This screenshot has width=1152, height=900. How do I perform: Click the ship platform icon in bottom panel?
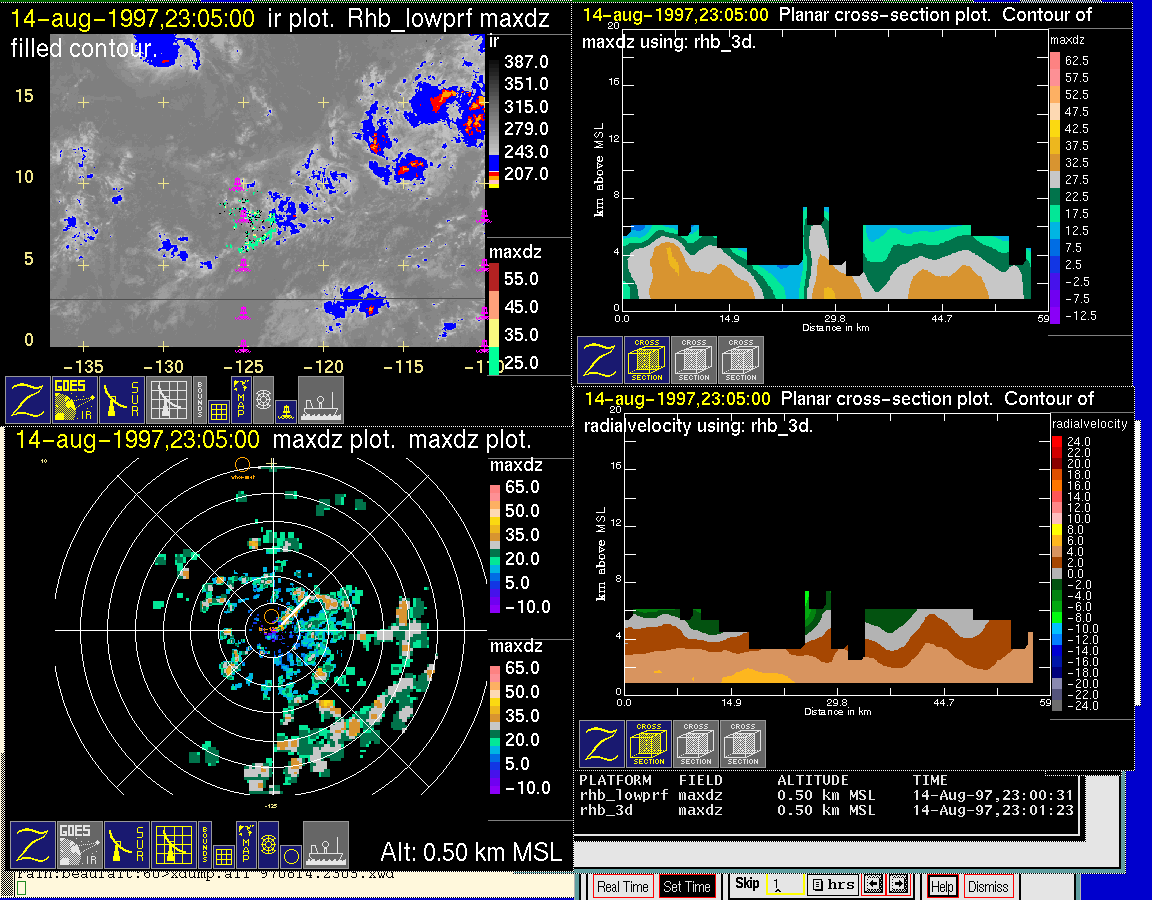point(325,844)
